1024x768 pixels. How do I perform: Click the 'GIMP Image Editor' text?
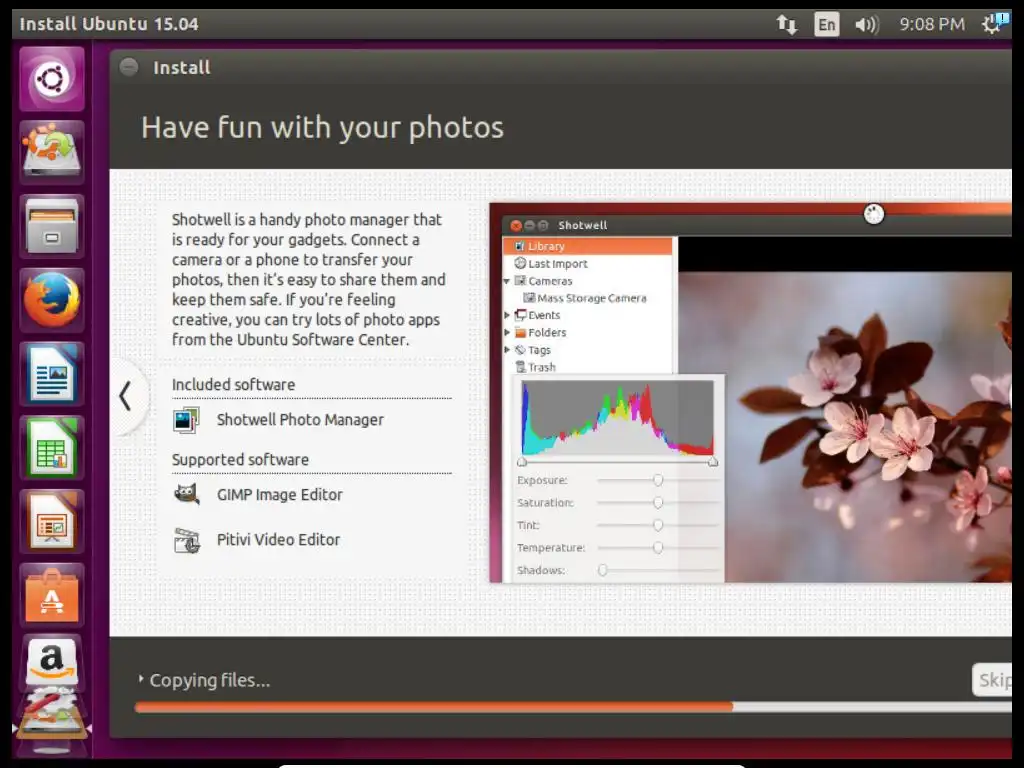pos(280,495)
